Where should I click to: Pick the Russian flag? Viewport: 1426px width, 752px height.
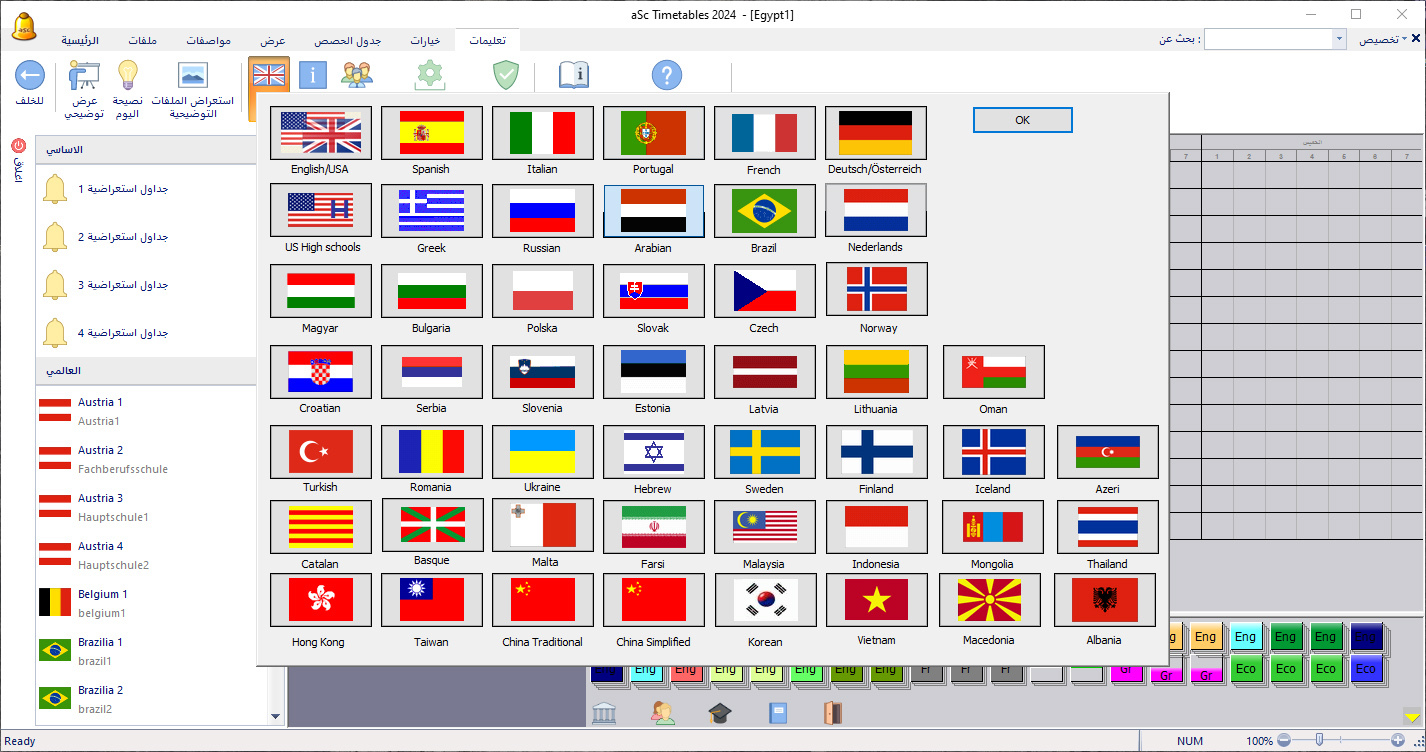click(543, 210)
